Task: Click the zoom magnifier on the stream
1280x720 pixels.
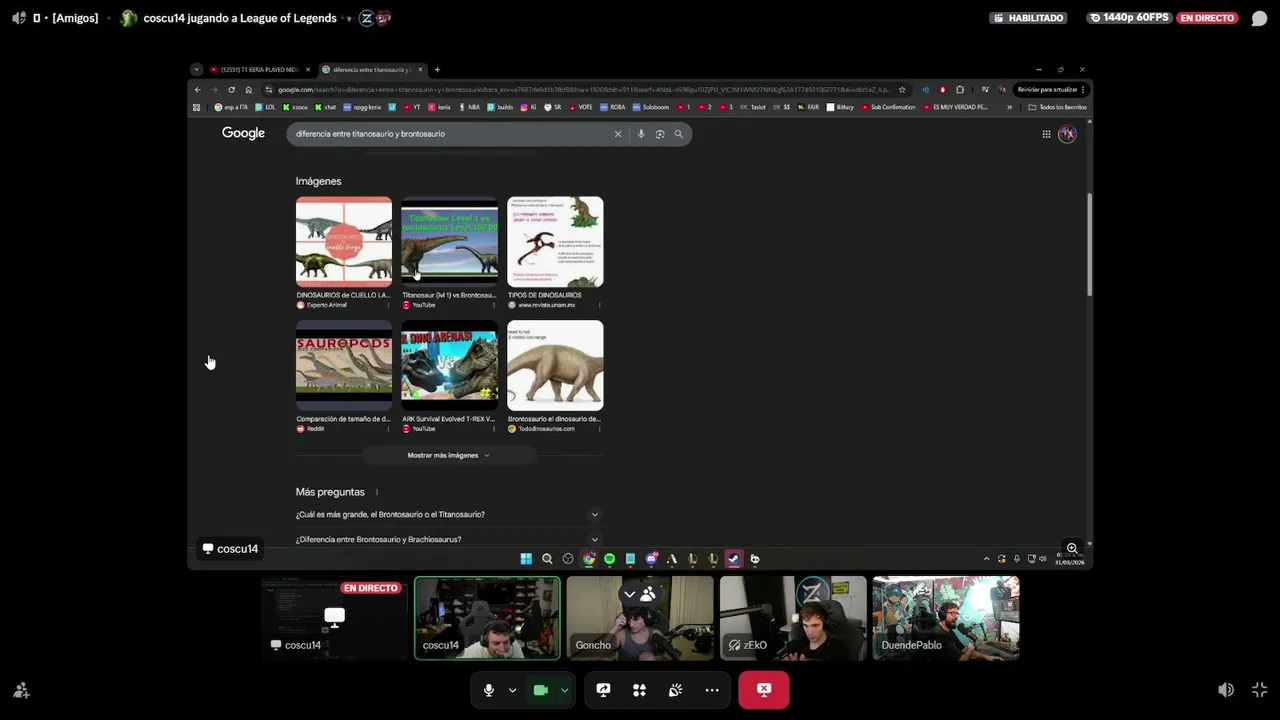Action: point(1072,548)
